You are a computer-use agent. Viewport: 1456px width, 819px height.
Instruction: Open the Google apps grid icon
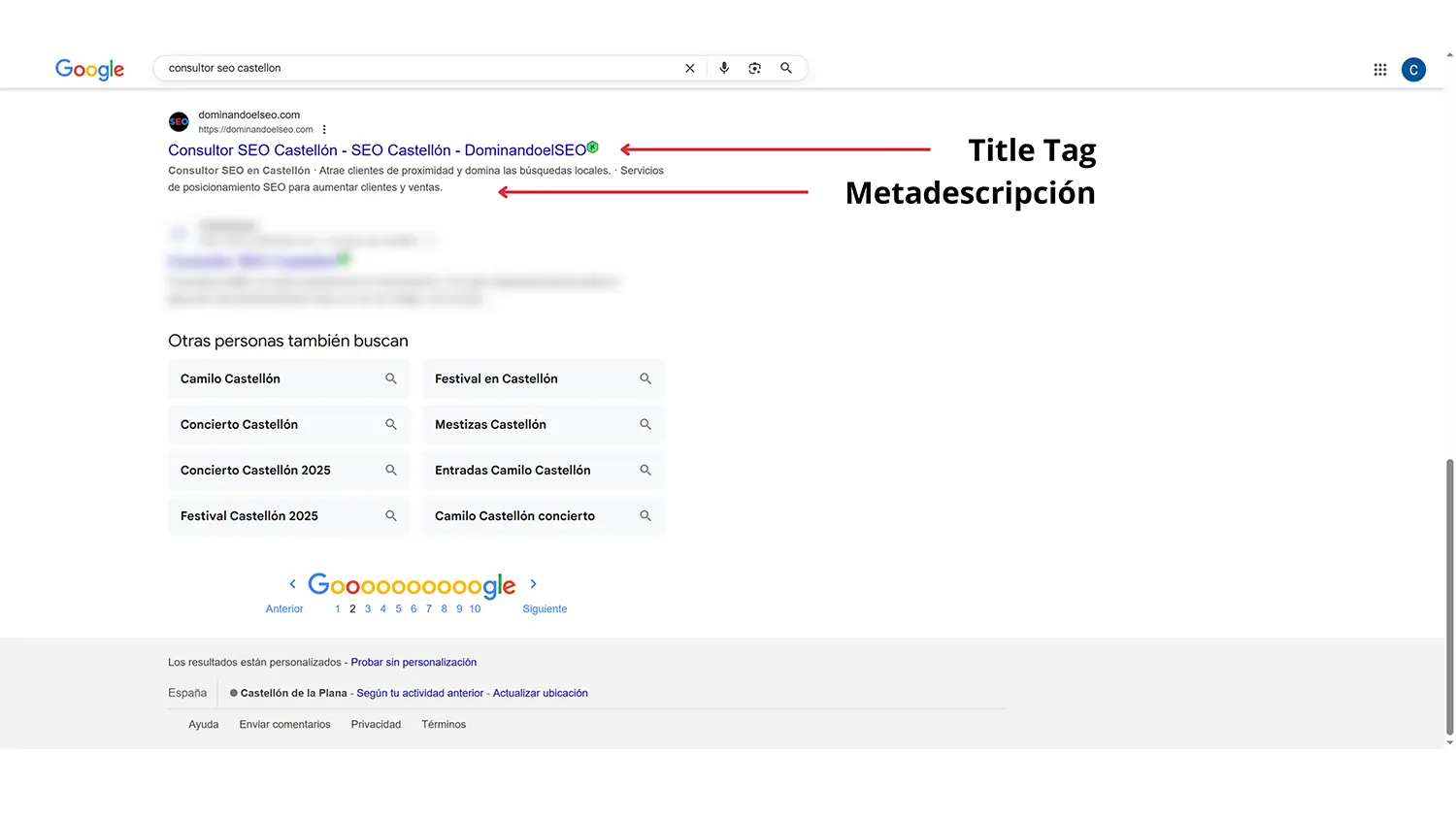(1379, 69)
